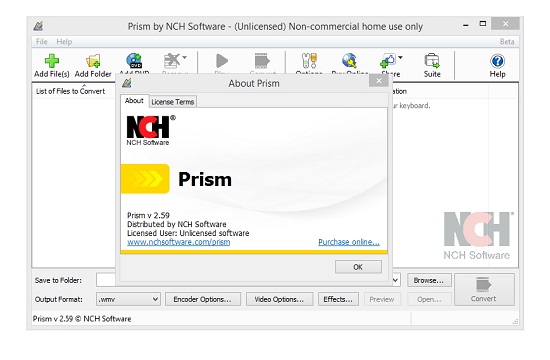Click the Add Folder toolbar icon

pyautogui.click(x=93, y=61)
